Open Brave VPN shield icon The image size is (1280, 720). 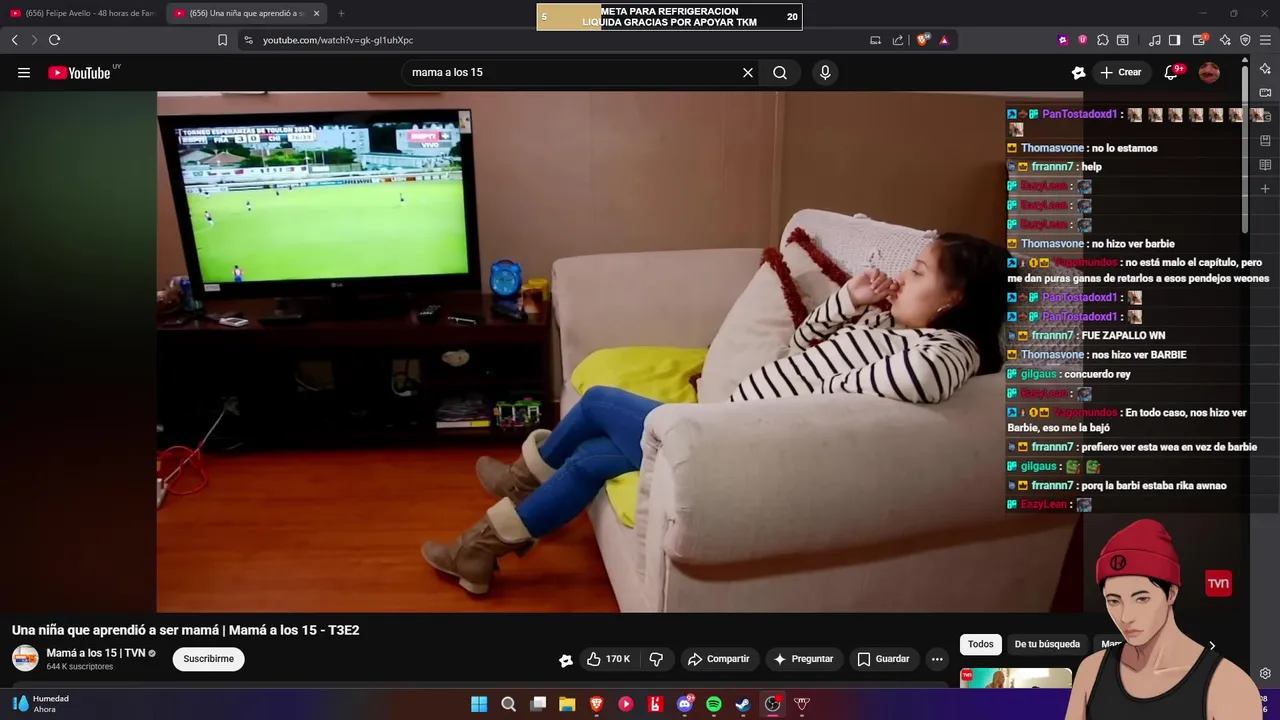(x=1245, y=40)
